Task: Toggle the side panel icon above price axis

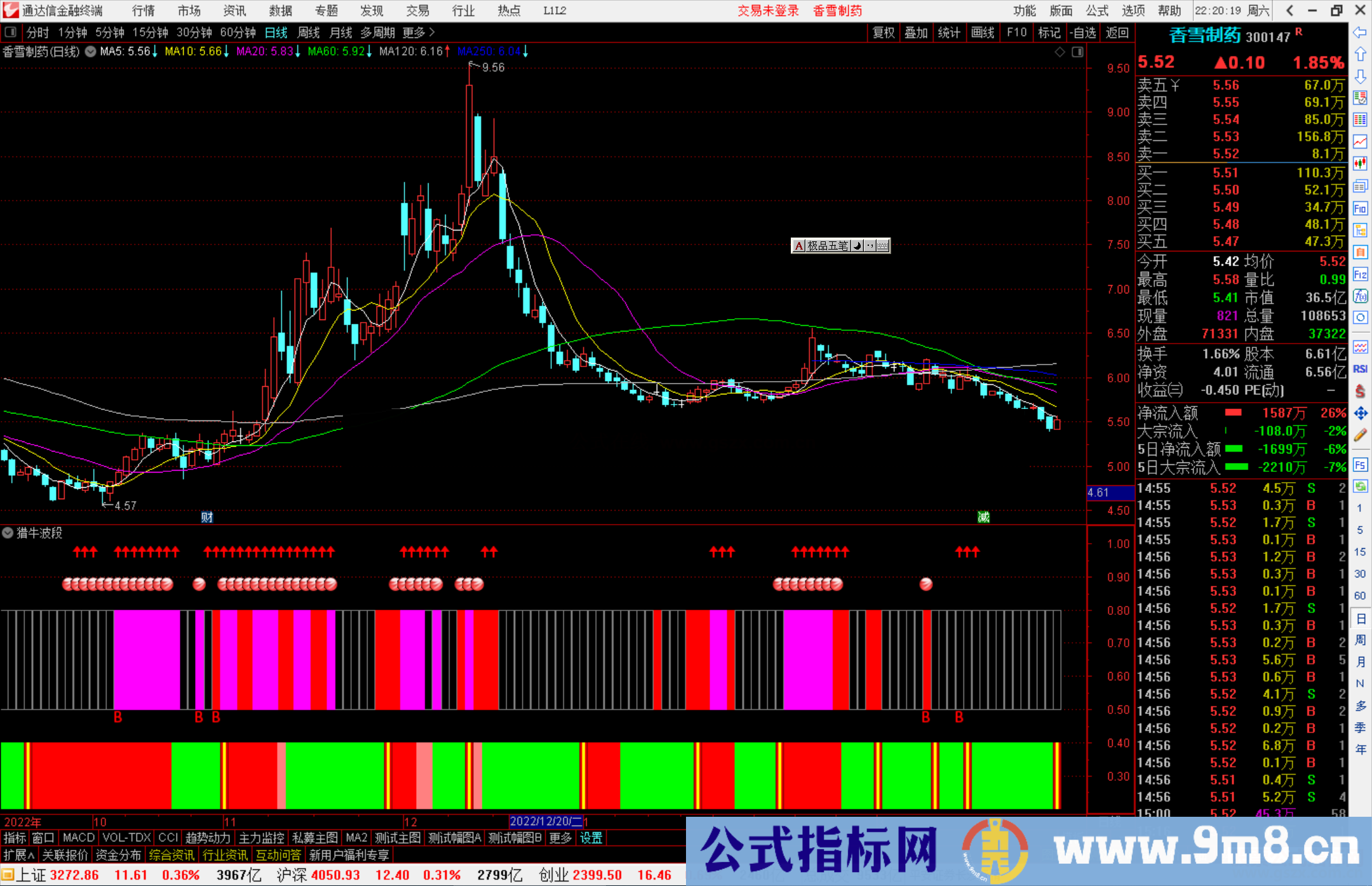Action: tap(1077, 52)
